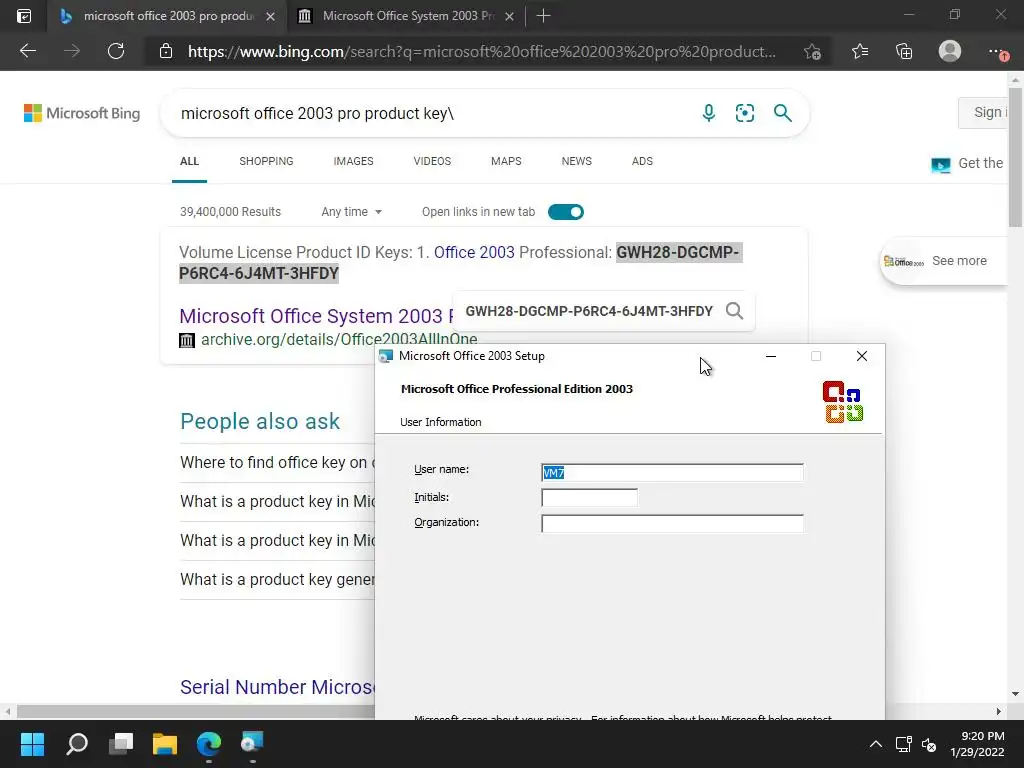
Task: Switch to the IMAGES results tab
Action: (353, 161)
